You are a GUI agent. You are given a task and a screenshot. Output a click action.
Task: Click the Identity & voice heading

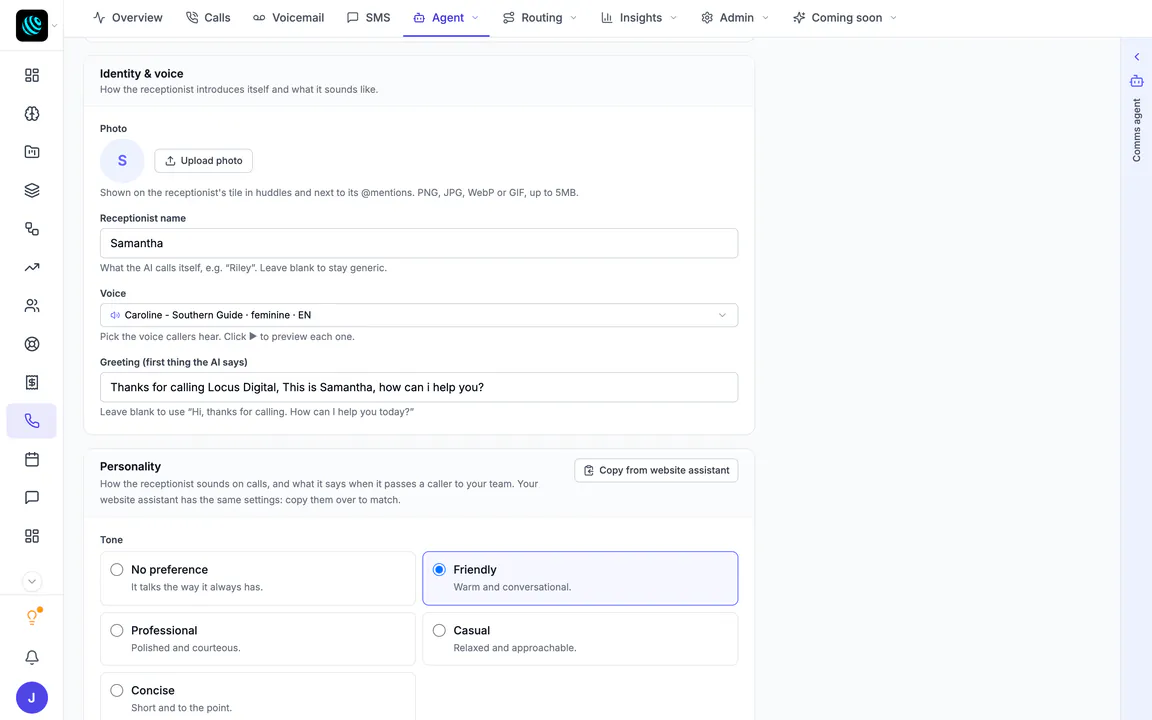[x=142, y=73]
